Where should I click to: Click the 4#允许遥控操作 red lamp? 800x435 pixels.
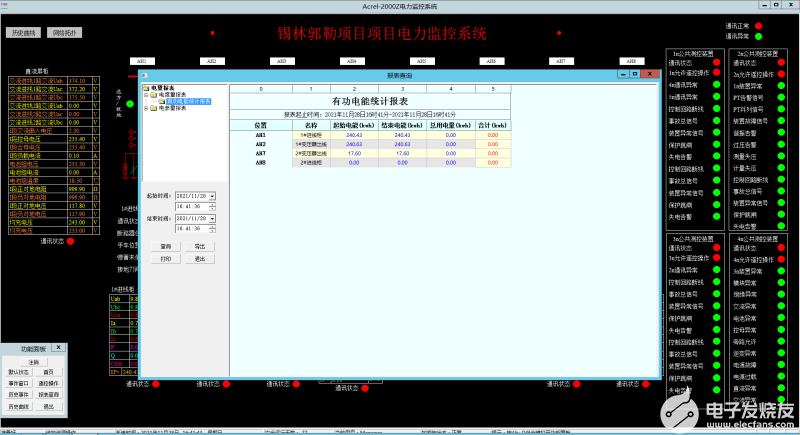coord(781,259)
